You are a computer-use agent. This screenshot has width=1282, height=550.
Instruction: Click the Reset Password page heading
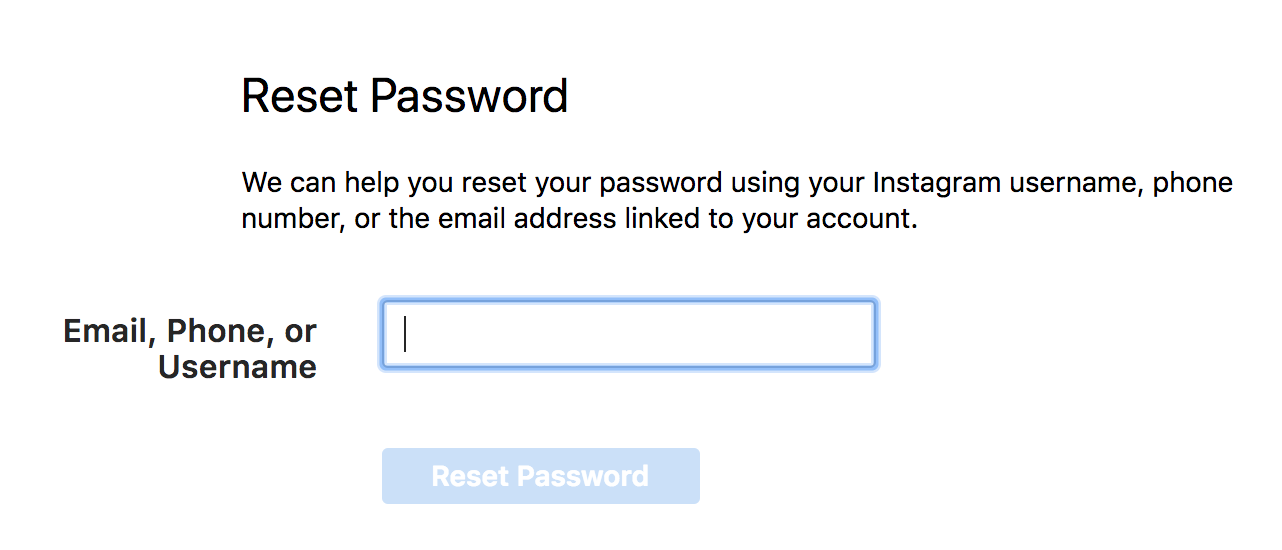pyautogui.click(x=405, y=97)
